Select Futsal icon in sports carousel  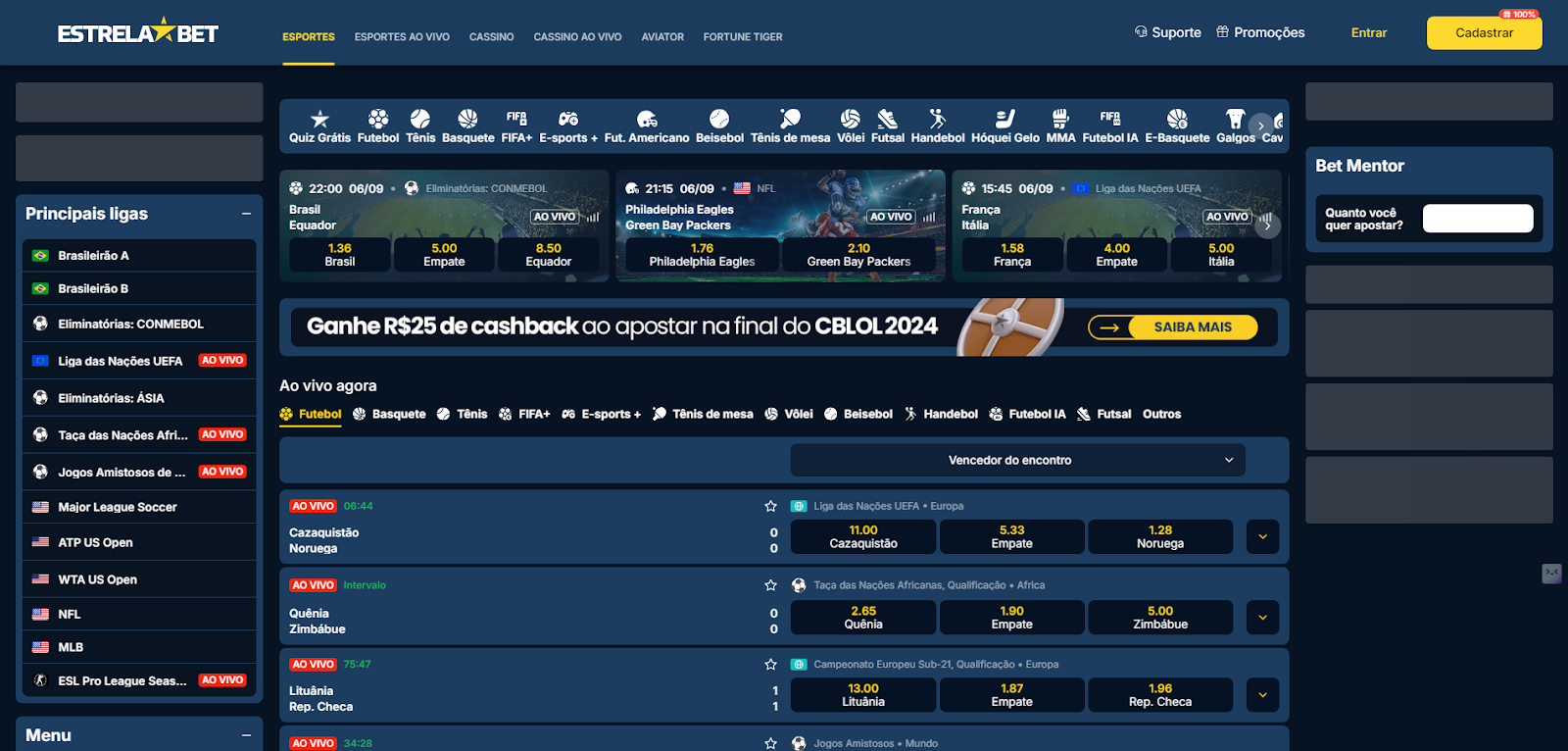(888, 119)
